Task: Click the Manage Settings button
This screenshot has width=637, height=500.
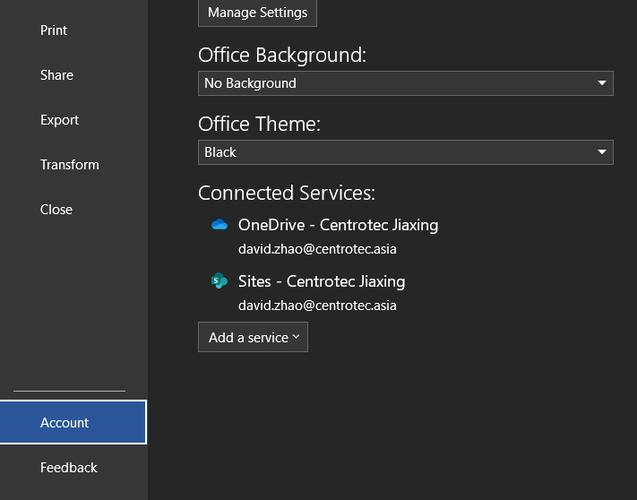Action: point(258,13)
